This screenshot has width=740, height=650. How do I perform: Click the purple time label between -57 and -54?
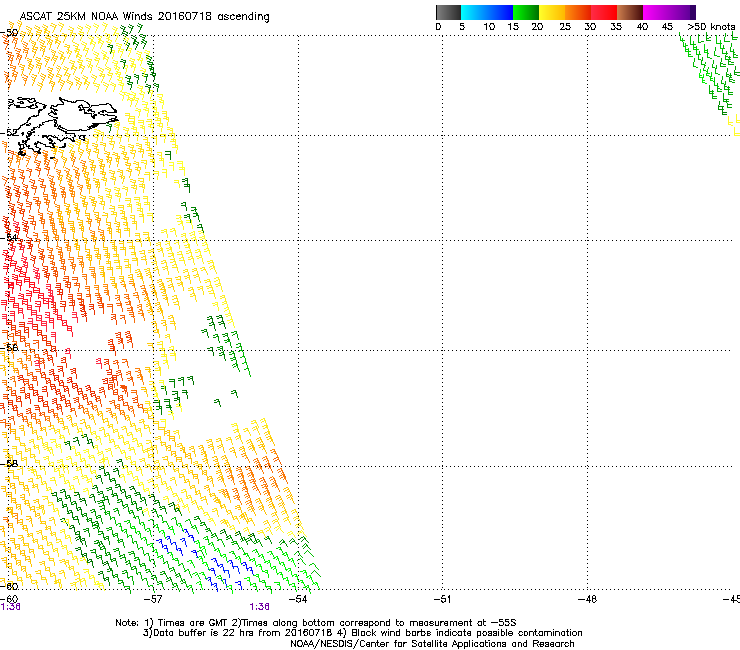[260, 607]
